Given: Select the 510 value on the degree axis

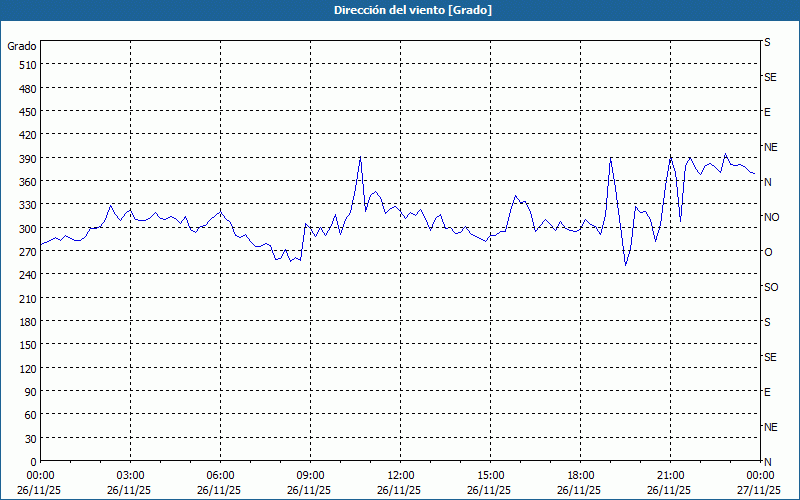Looking at the screenshot, I should coord(28,65).
